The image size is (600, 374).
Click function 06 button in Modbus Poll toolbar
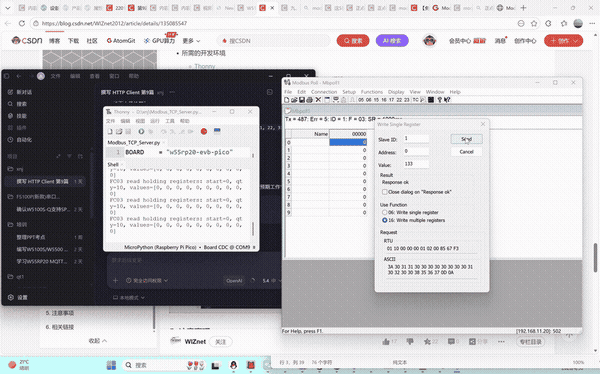[x=368, y=100]
